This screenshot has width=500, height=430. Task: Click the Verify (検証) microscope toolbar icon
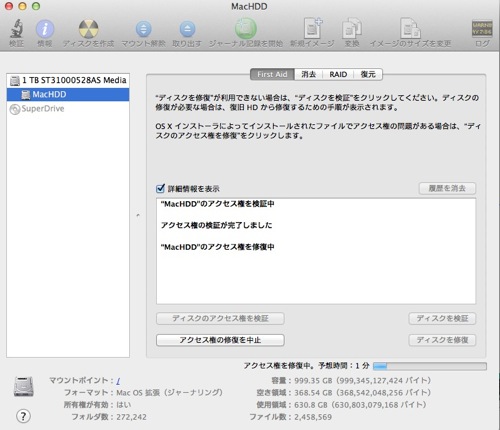coord(16,29)
